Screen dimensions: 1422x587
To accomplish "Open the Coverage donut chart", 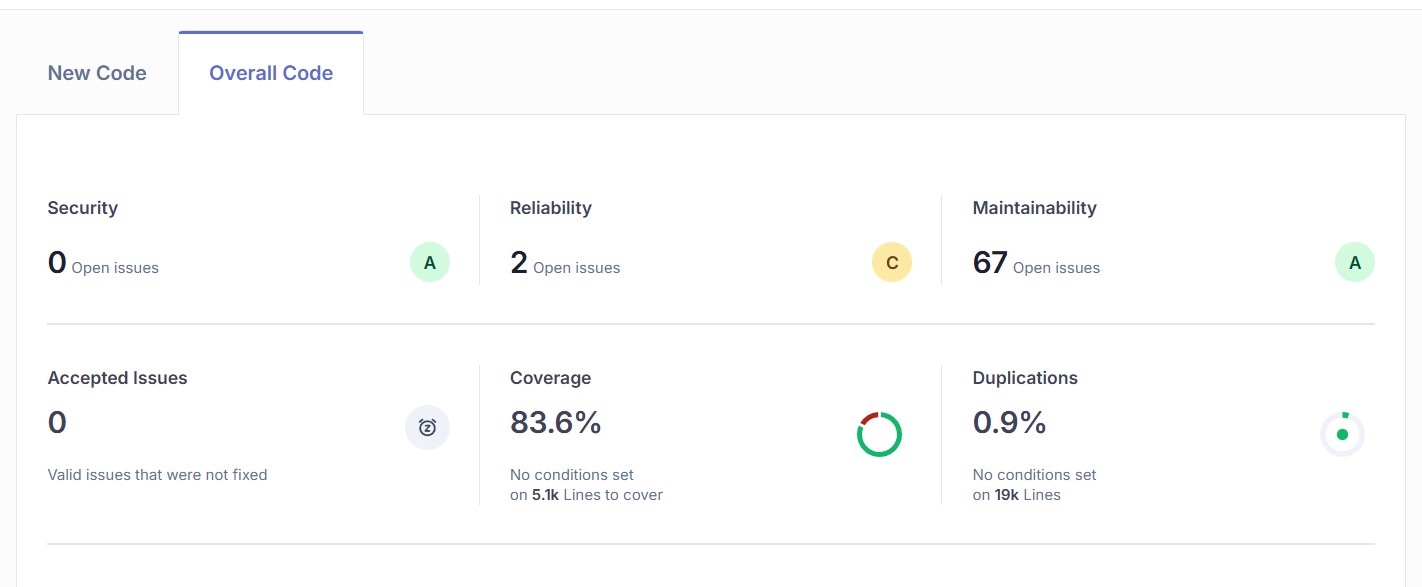I will 879,434.
